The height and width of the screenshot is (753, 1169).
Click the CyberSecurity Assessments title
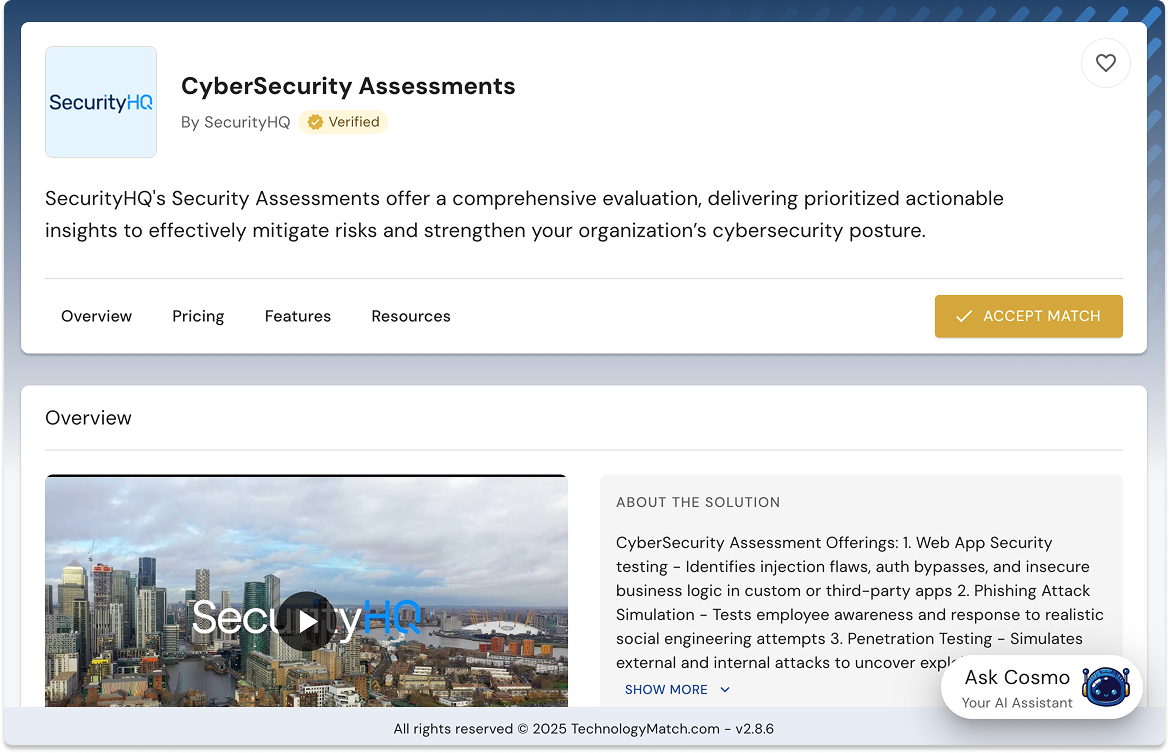pyautogui.click(x=348, y=86)
